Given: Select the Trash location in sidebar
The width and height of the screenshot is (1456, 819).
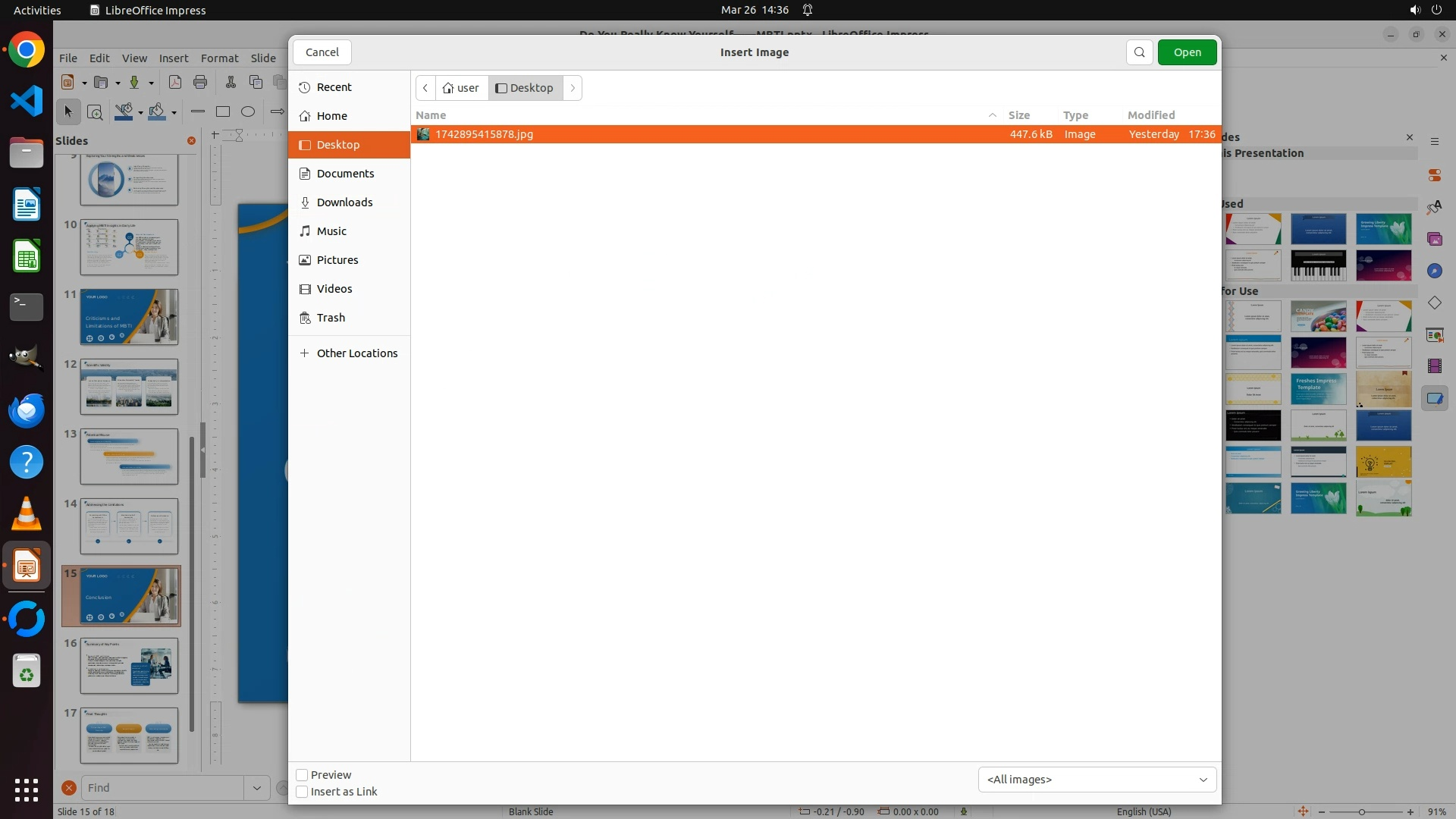Looking at the screenshot, I should [331, 318].
